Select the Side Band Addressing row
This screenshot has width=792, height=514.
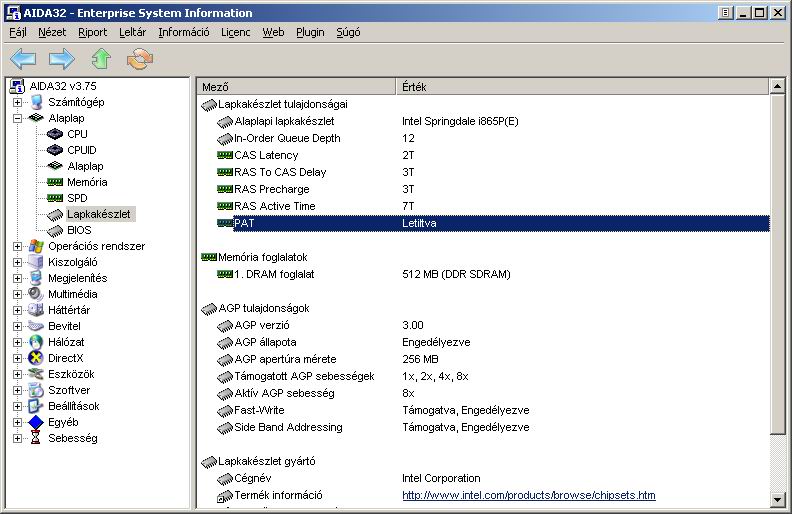pyautogui.click(x=493, y=427)
